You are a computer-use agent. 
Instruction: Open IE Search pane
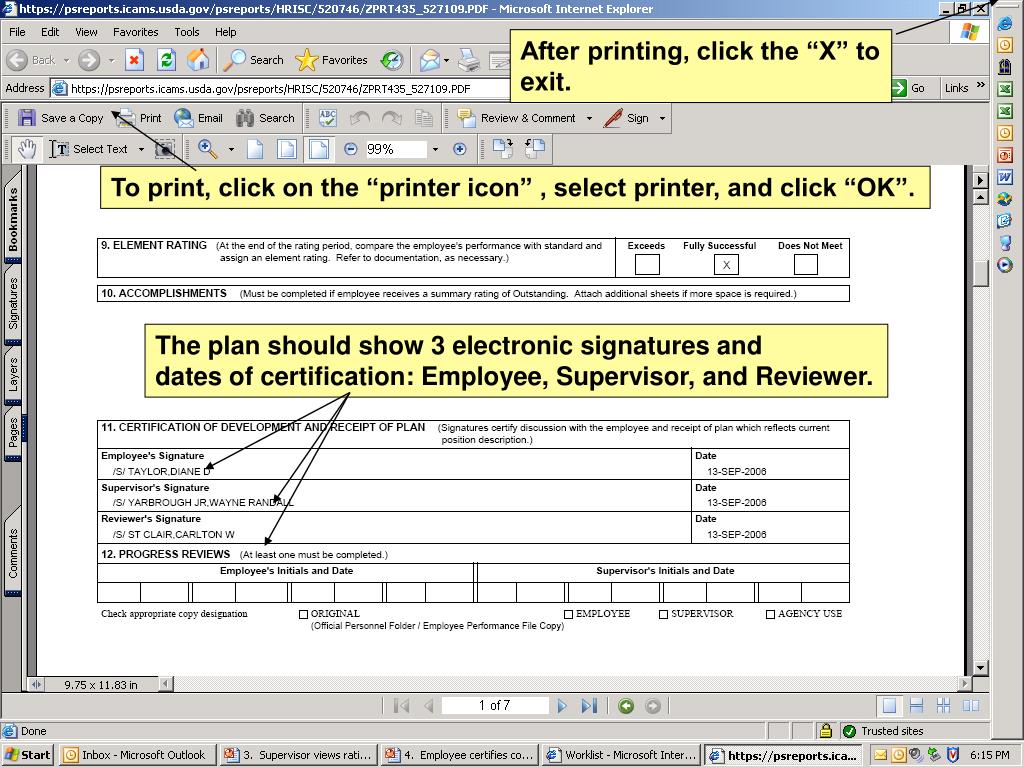pos(253,60)
